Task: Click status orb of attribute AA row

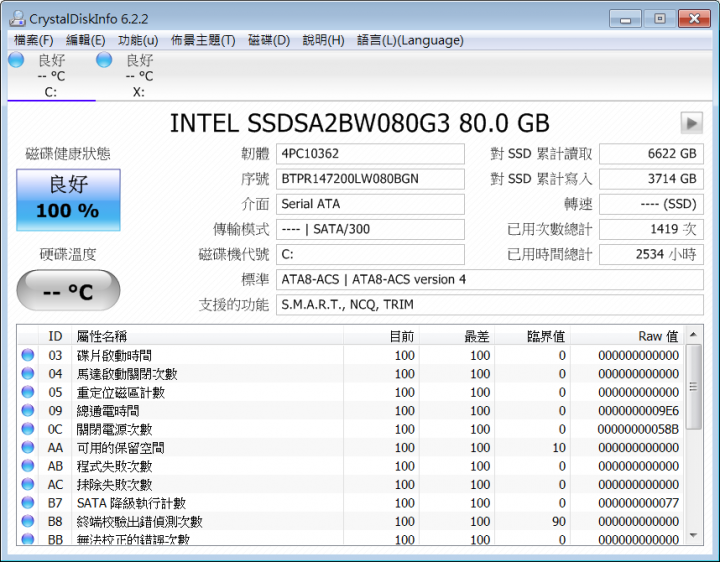Action: (28, 447)
